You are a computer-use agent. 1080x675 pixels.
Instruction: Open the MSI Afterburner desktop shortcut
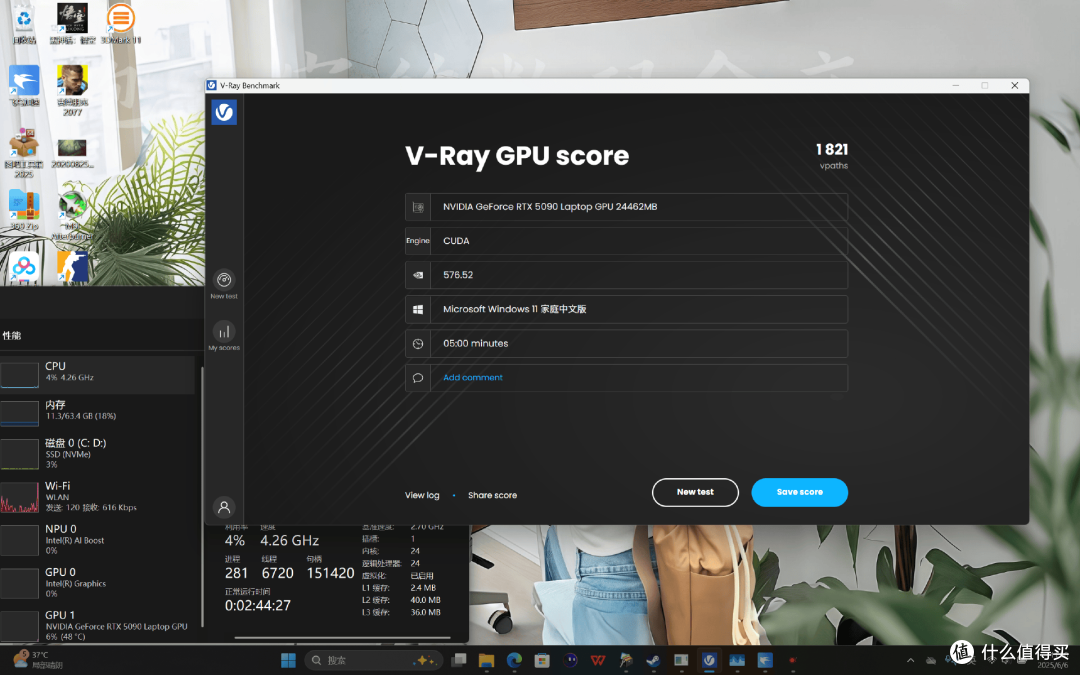pyautogui.click(x=72, y=215)
